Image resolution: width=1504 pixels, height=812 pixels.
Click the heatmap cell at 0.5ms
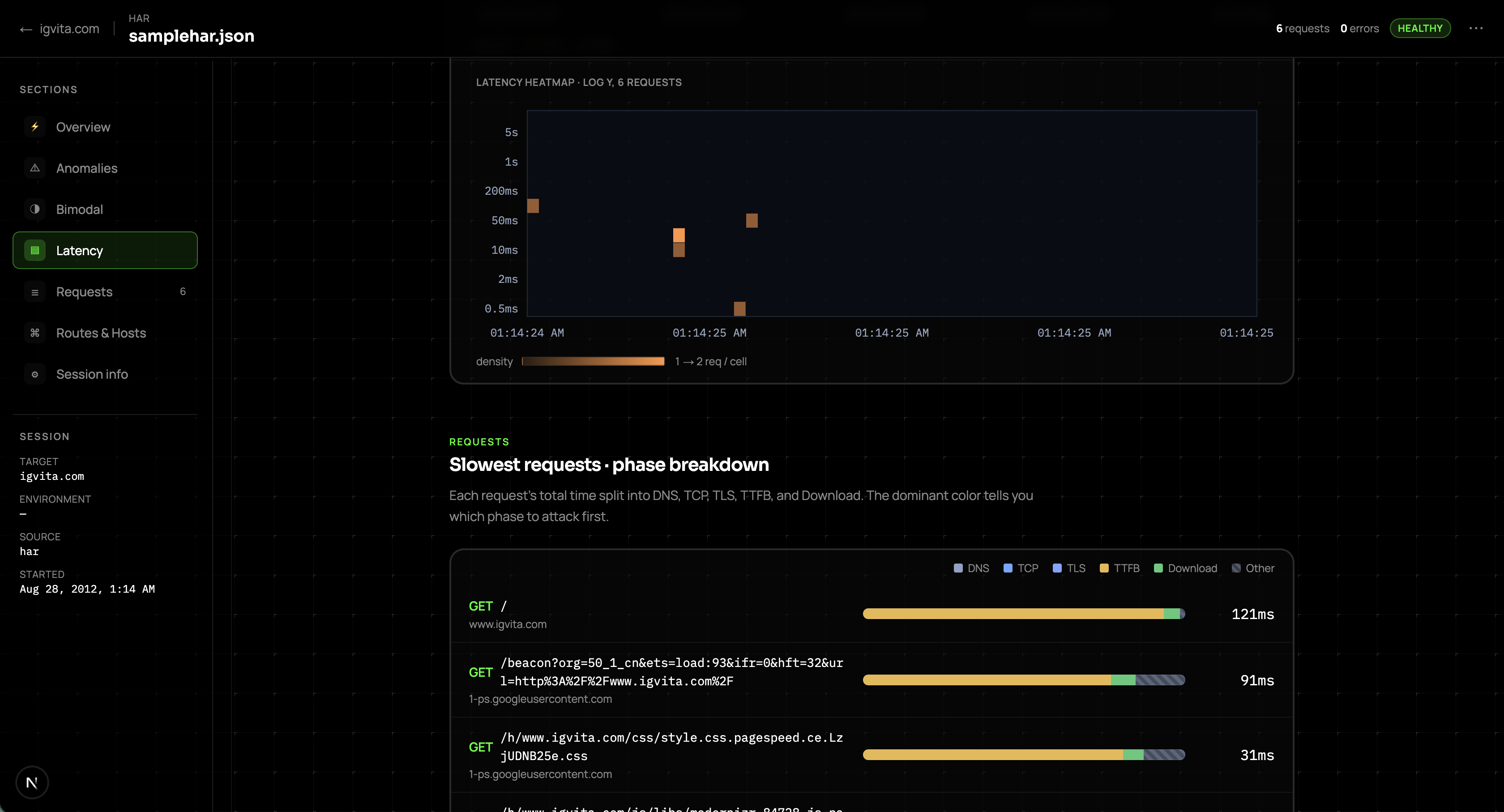[x=739, y=309]
